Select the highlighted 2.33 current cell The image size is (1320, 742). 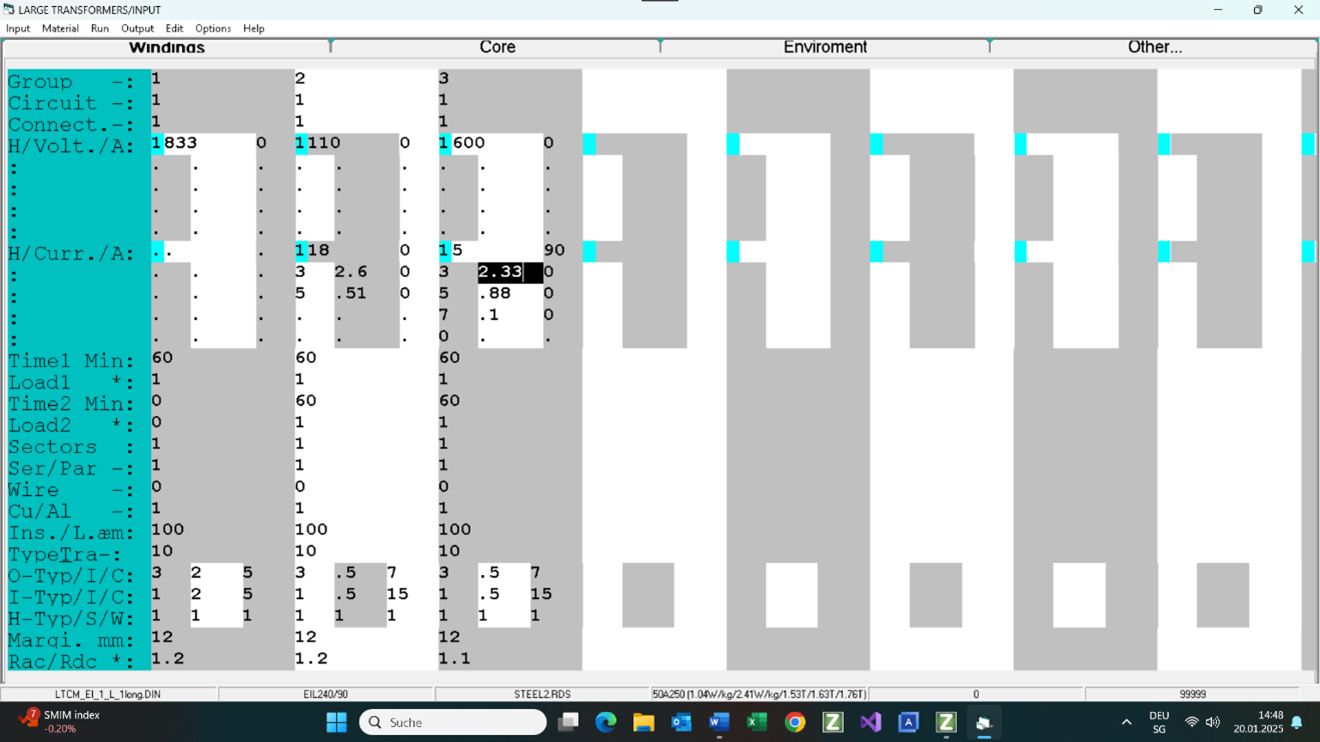[510, 272]
